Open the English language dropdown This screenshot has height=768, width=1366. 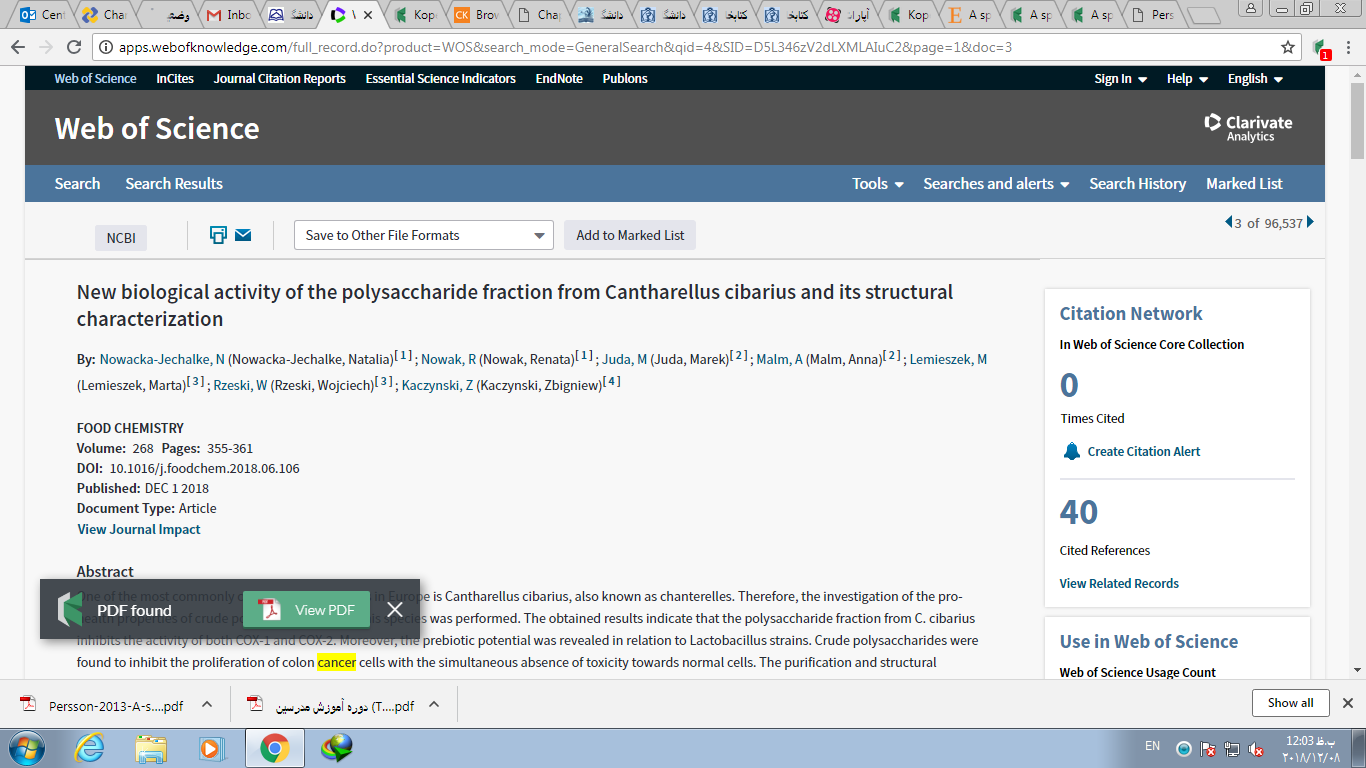[x=1255, y=79]
